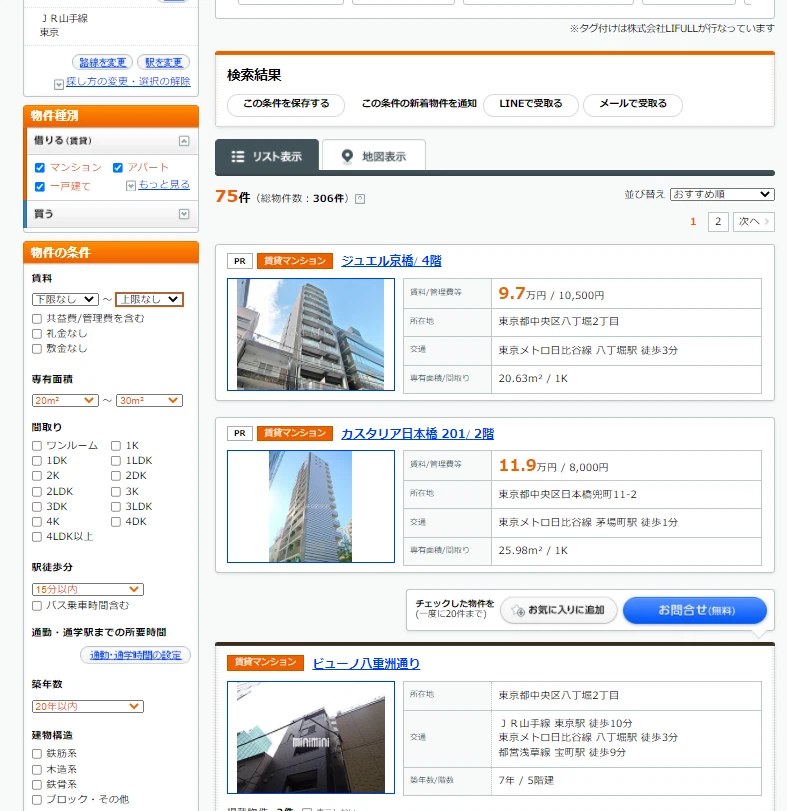The width and height of the screenshot is (787, 811).
Task: Open ジュエル京橋/ 4階 listing link
Action: pos(391,261)
